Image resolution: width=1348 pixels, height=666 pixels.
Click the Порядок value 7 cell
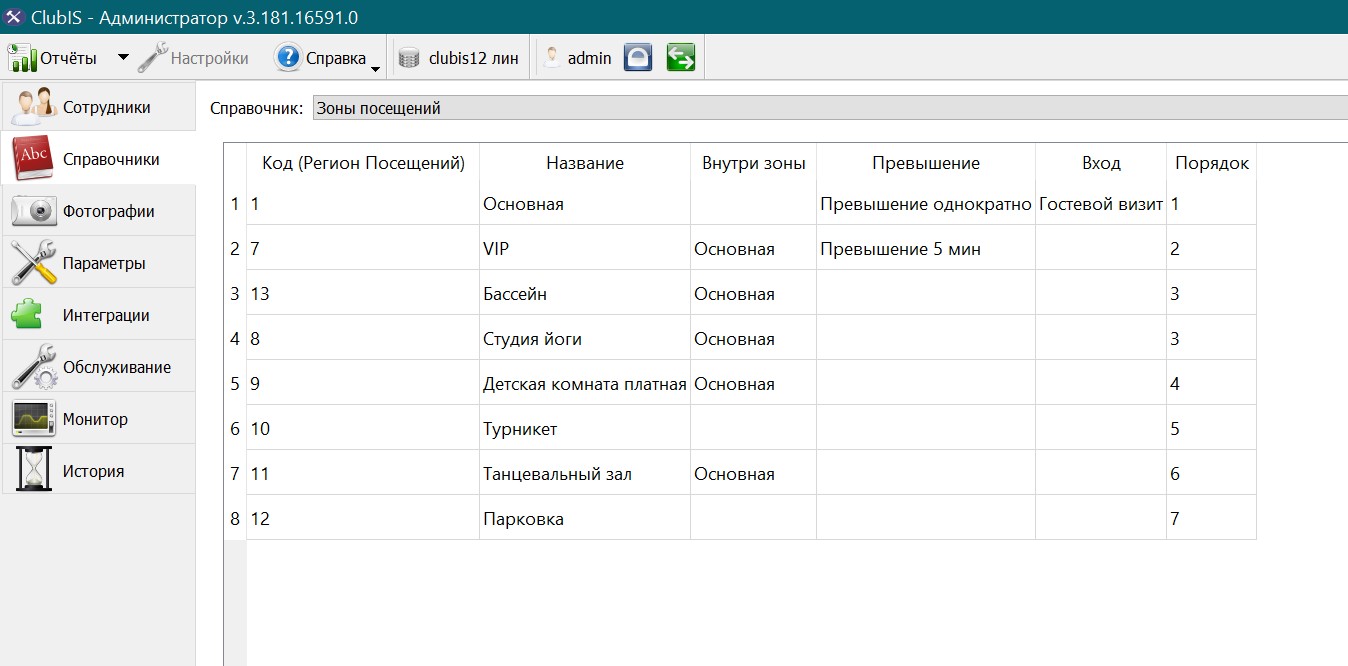[x=1211, y=519]
